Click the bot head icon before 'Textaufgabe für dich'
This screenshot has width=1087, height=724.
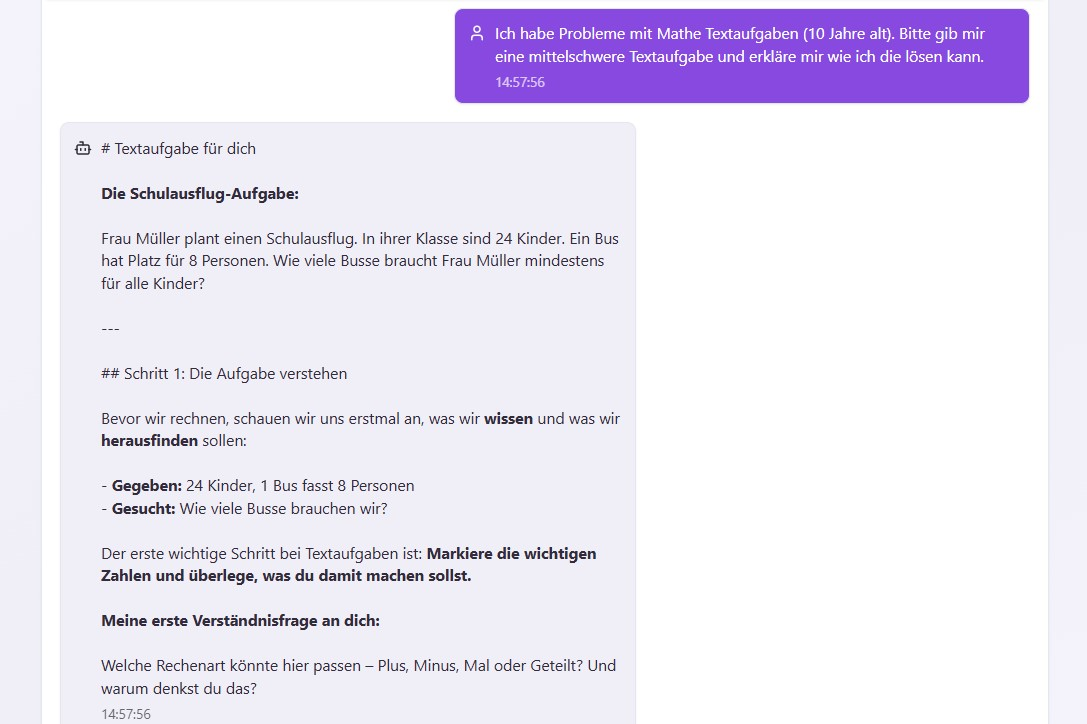[82, 147]
